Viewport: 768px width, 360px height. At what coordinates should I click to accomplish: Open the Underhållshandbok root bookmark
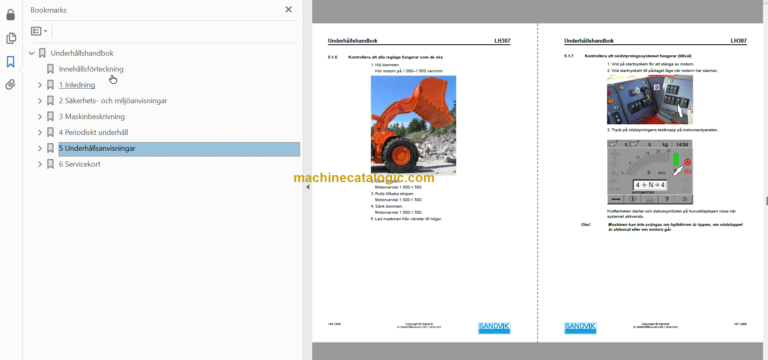click(82, 53)
